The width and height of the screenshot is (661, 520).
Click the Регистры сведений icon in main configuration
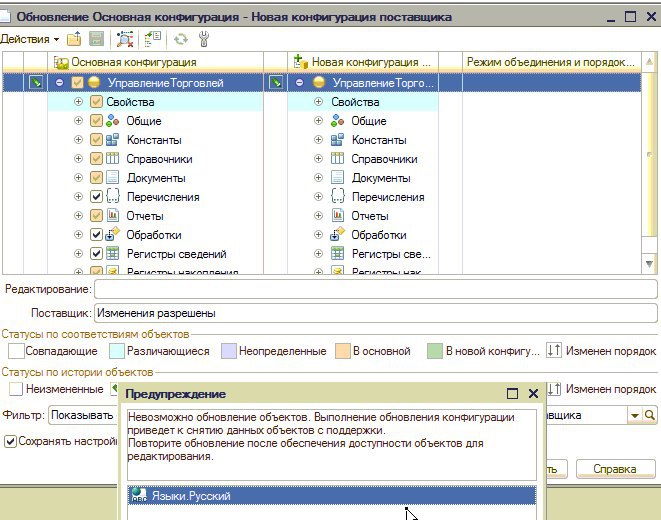pos(112,253)
